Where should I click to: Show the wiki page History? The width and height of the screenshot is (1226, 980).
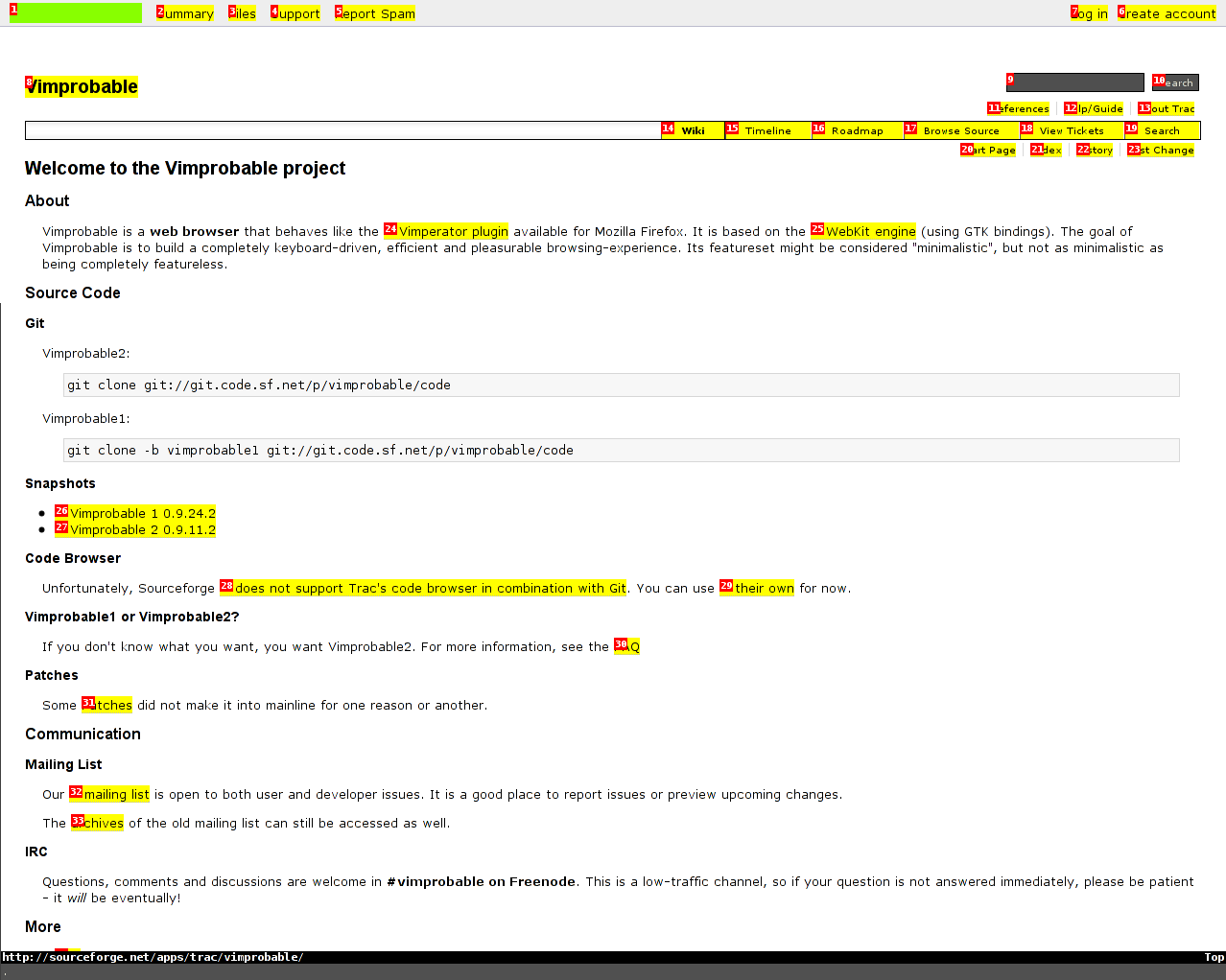1095,150
